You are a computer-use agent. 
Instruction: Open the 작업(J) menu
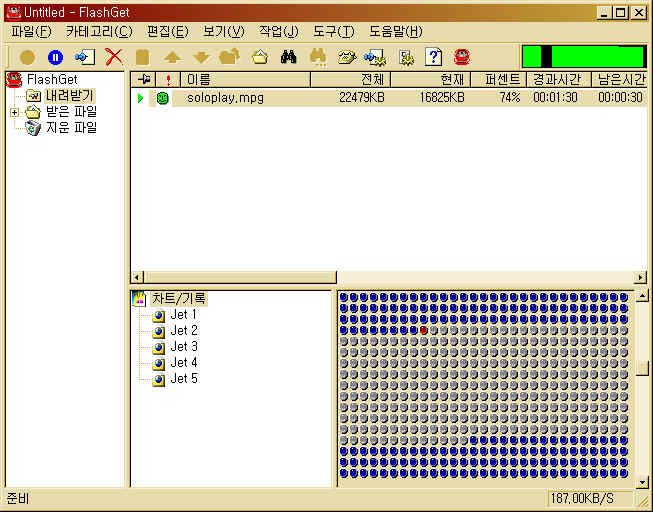279,31
